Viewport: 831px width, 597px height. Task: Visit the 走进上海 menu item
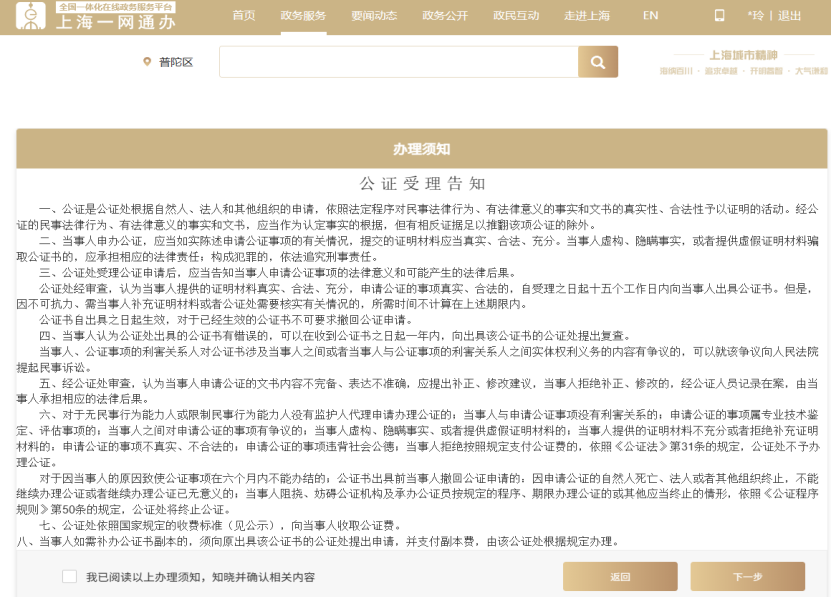(x=587, y=15)
